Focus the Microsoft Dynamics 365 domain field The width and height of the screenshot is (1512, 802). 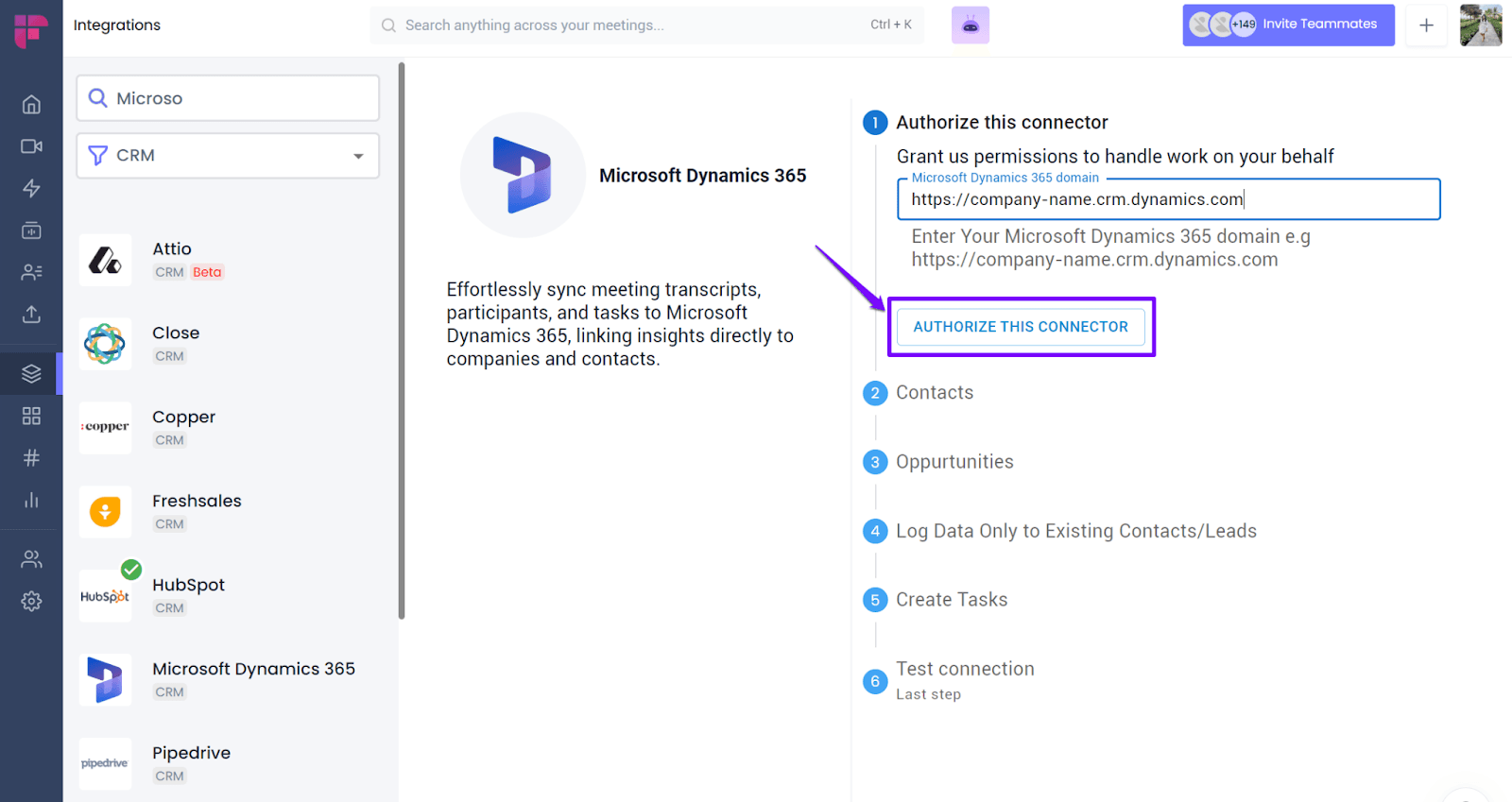(x=1168, y=199)
